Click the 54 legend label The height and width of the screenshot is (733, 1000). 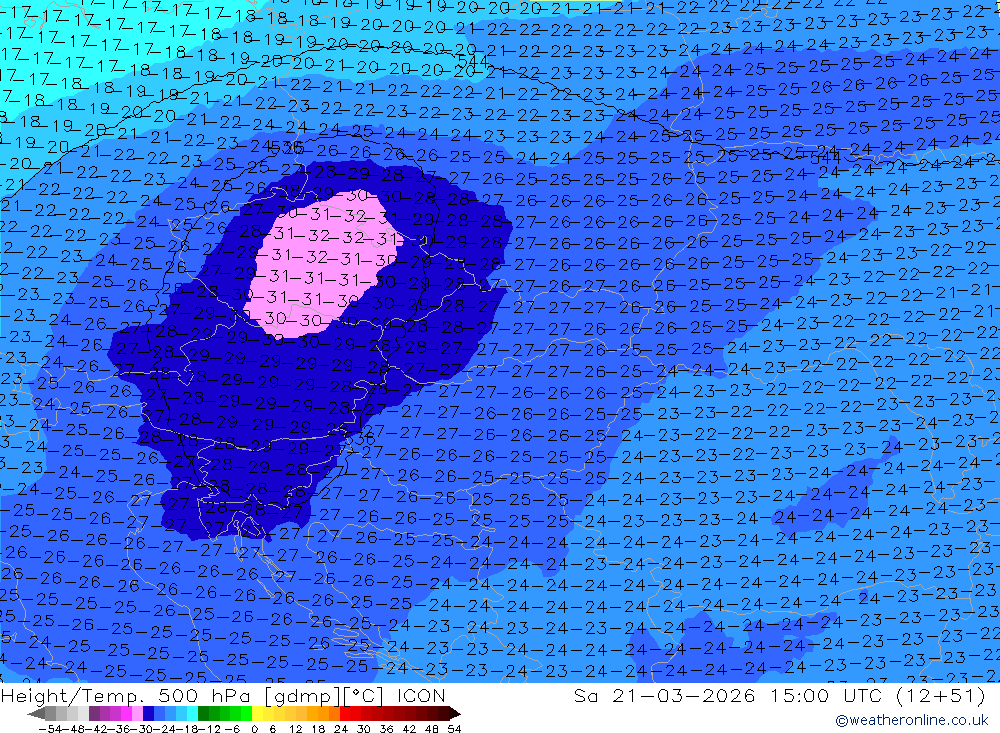click(454, 729)
